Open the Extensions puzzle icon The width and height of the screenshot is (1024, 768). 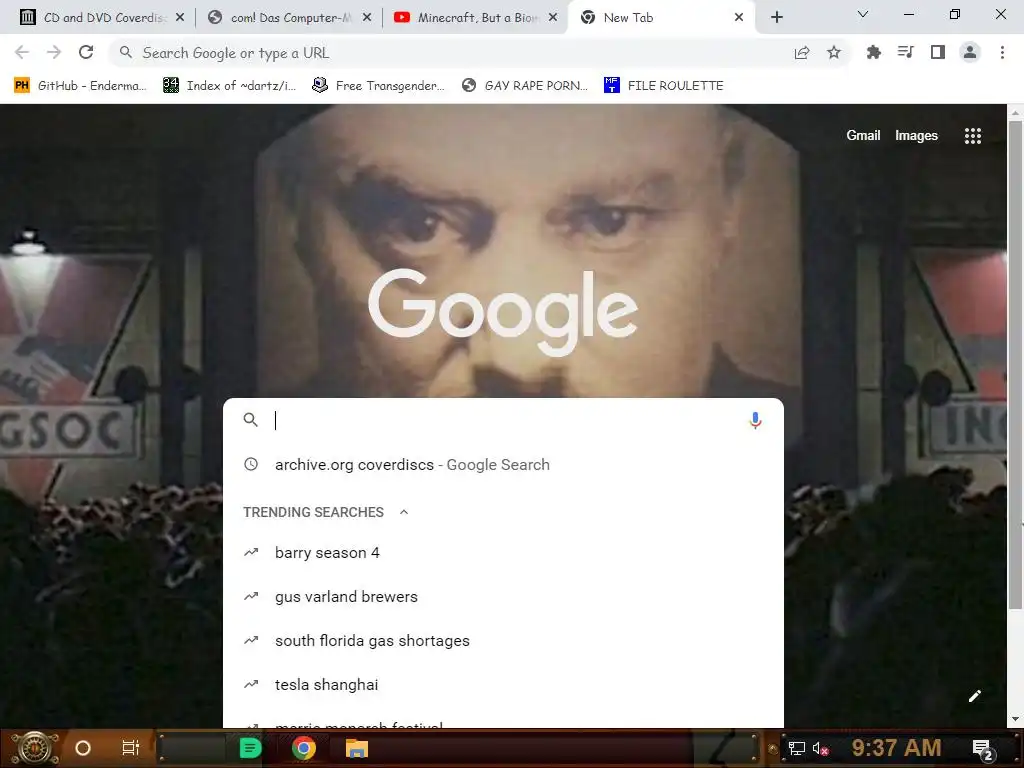[873, 53]
